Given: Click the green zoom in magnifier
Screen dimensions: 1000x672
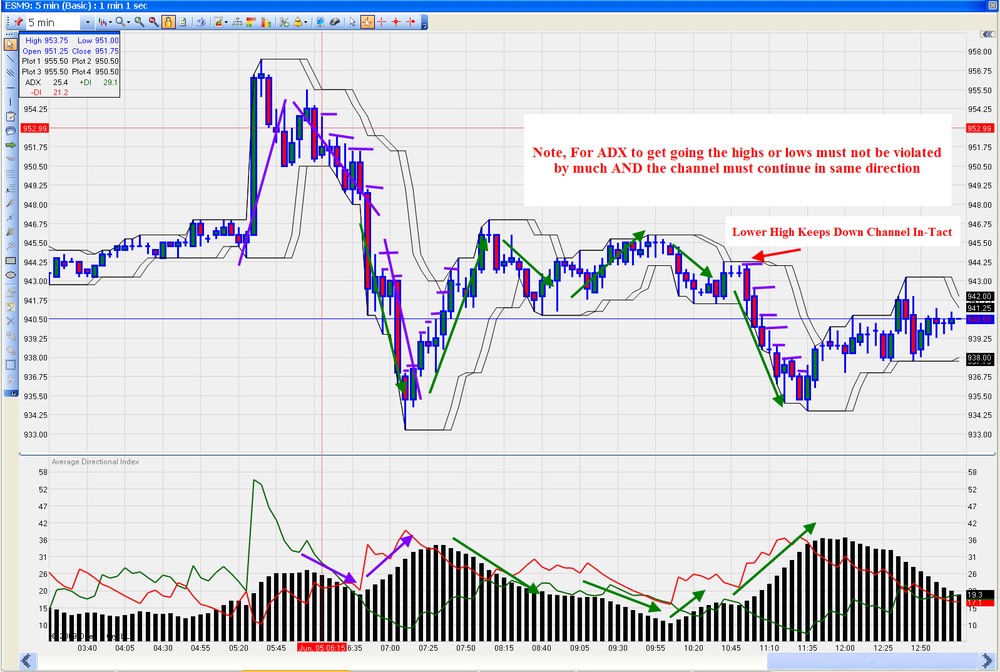Looking at the screenshot, I should [139, 22].
